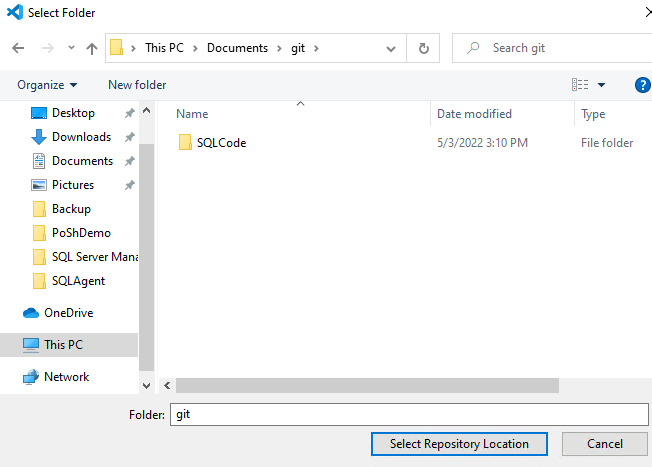Change the view layout icon
This screenshot has width=652, height=467.
580,85
